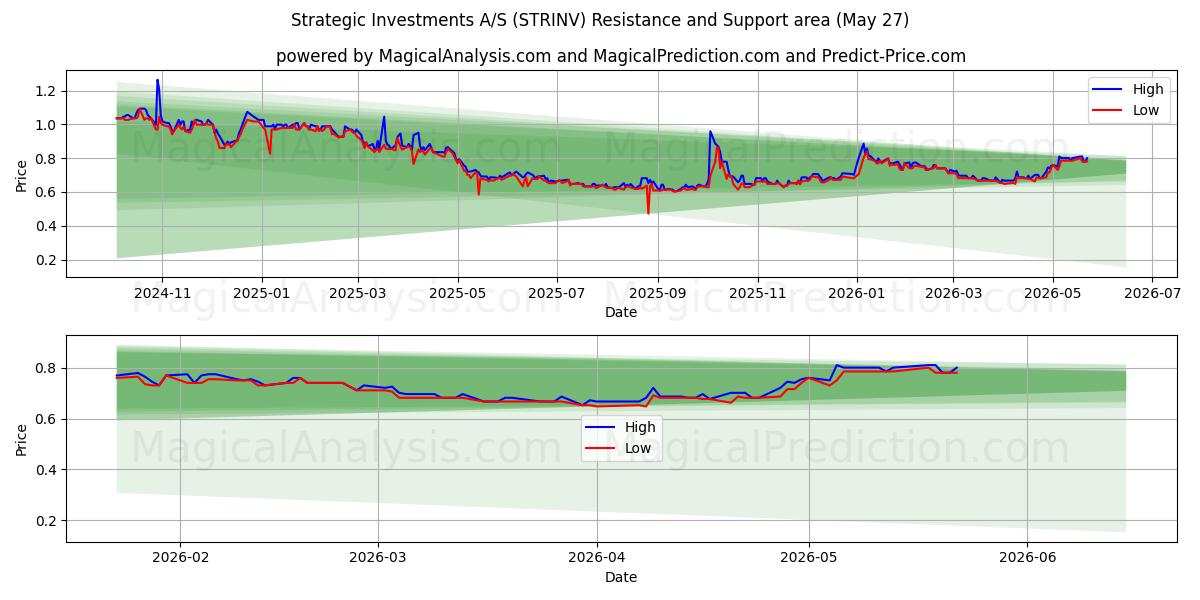Click 'Low' in the top chart legend
Image resolution: width=1200 pixels, height=600 pixels.
(1146, 110)
